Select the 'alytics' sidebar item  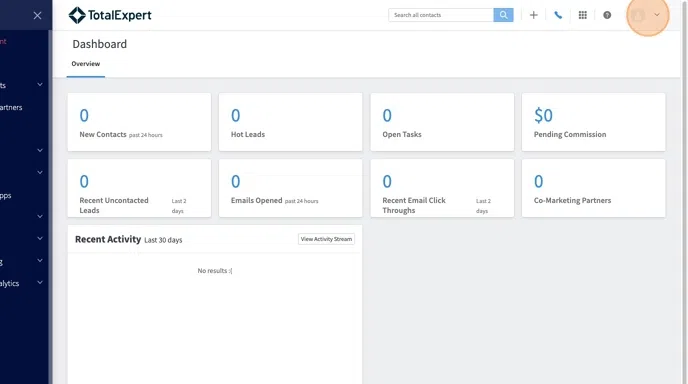coord(10,284)
